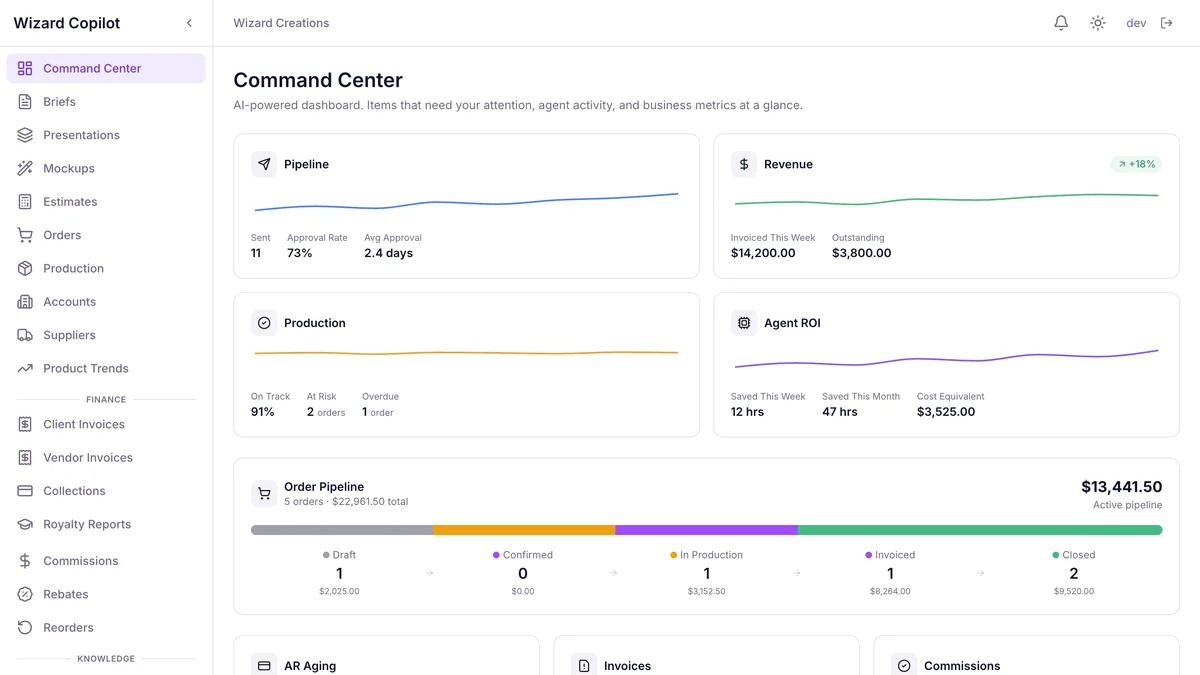Click the Mockups magic wand icon
Image resolution: width=1200 pixels, height=675 pixels.
tap(25, 168)
